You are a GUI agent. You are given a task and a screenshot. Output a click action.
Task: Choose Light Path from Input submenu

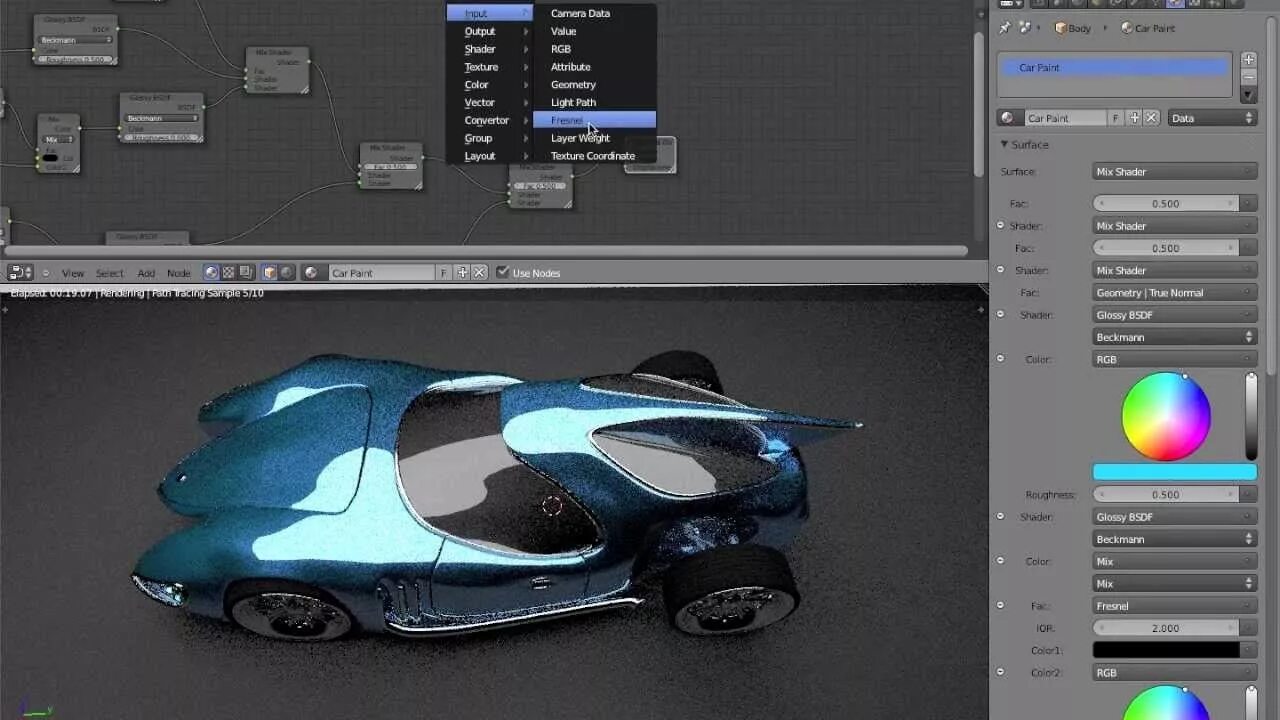[595, 102]
